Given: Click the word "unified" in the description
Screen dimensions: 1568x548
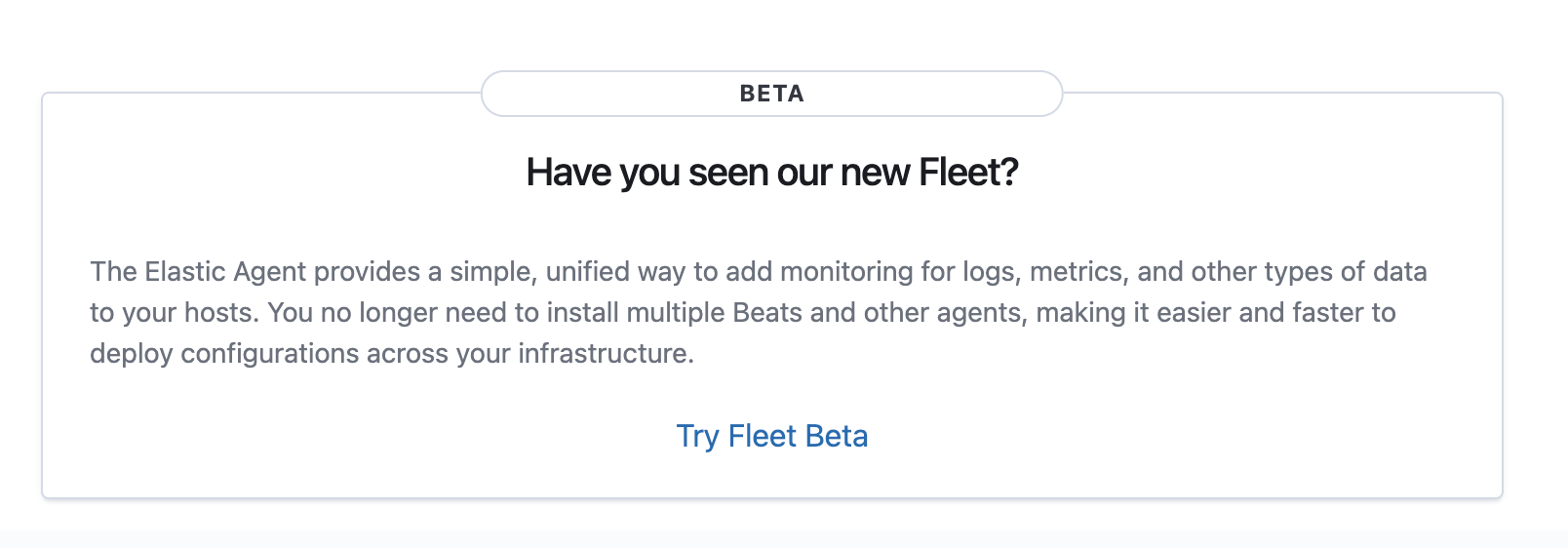Looking at the screenshot, I should point(587,271).
